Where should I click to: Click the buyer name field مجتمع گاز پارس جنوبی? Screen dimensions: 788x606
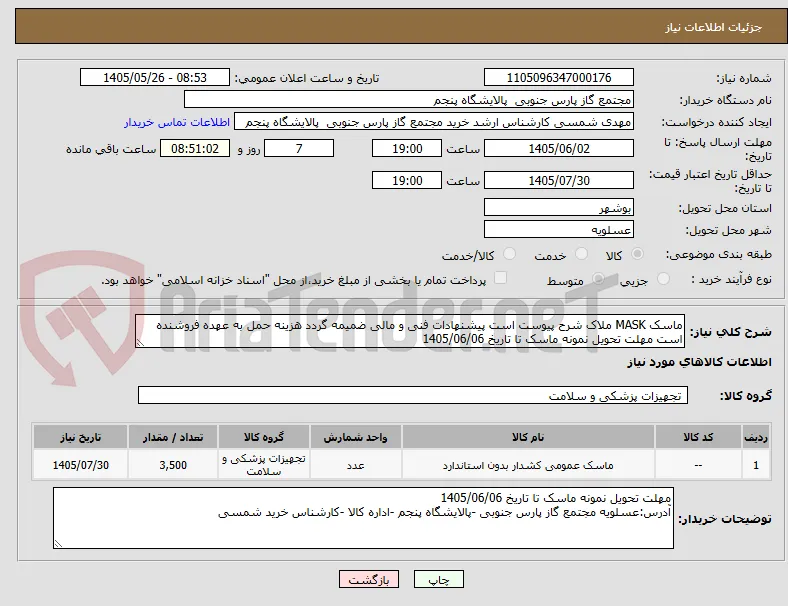click(x=409, y=99)
